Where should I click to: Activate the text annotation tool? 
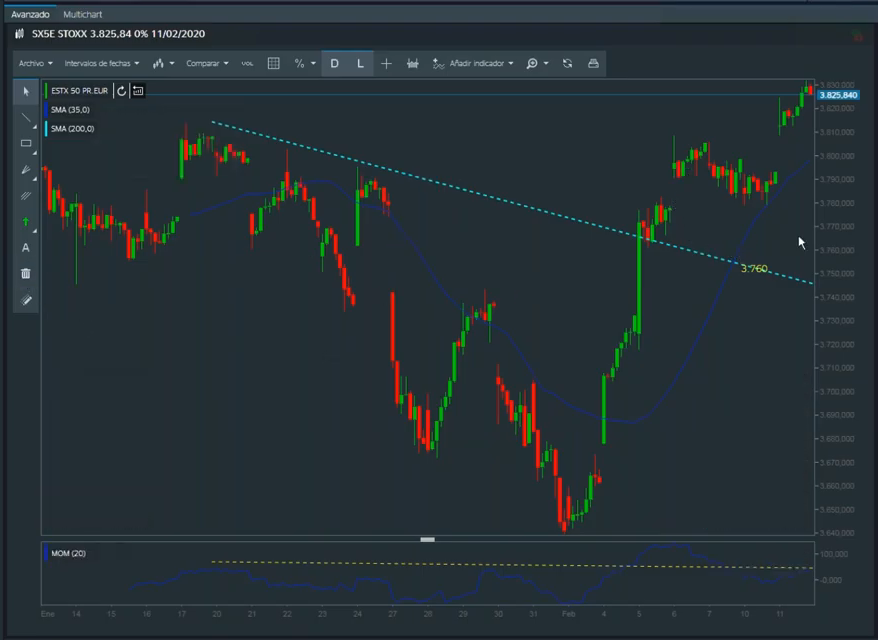click(x=26, y=247)
